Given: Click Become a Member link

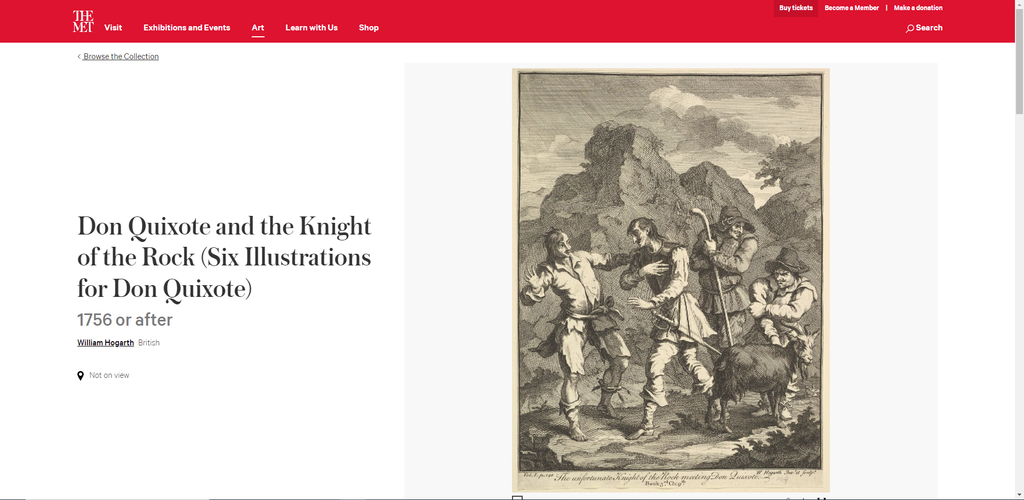Looking at the screenshot, I should tap(852, 8).
